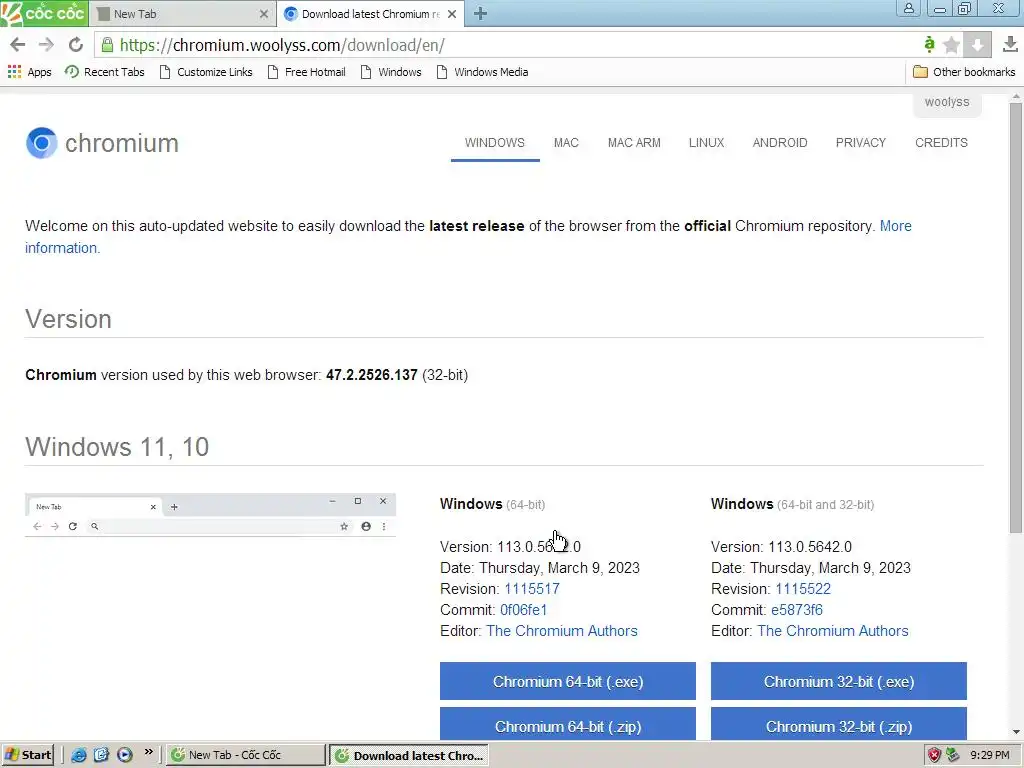Screen dimensions: 1024x768
Task: Open 32-bit editor The Chromium Authors link
Action: tap(833, 631)
